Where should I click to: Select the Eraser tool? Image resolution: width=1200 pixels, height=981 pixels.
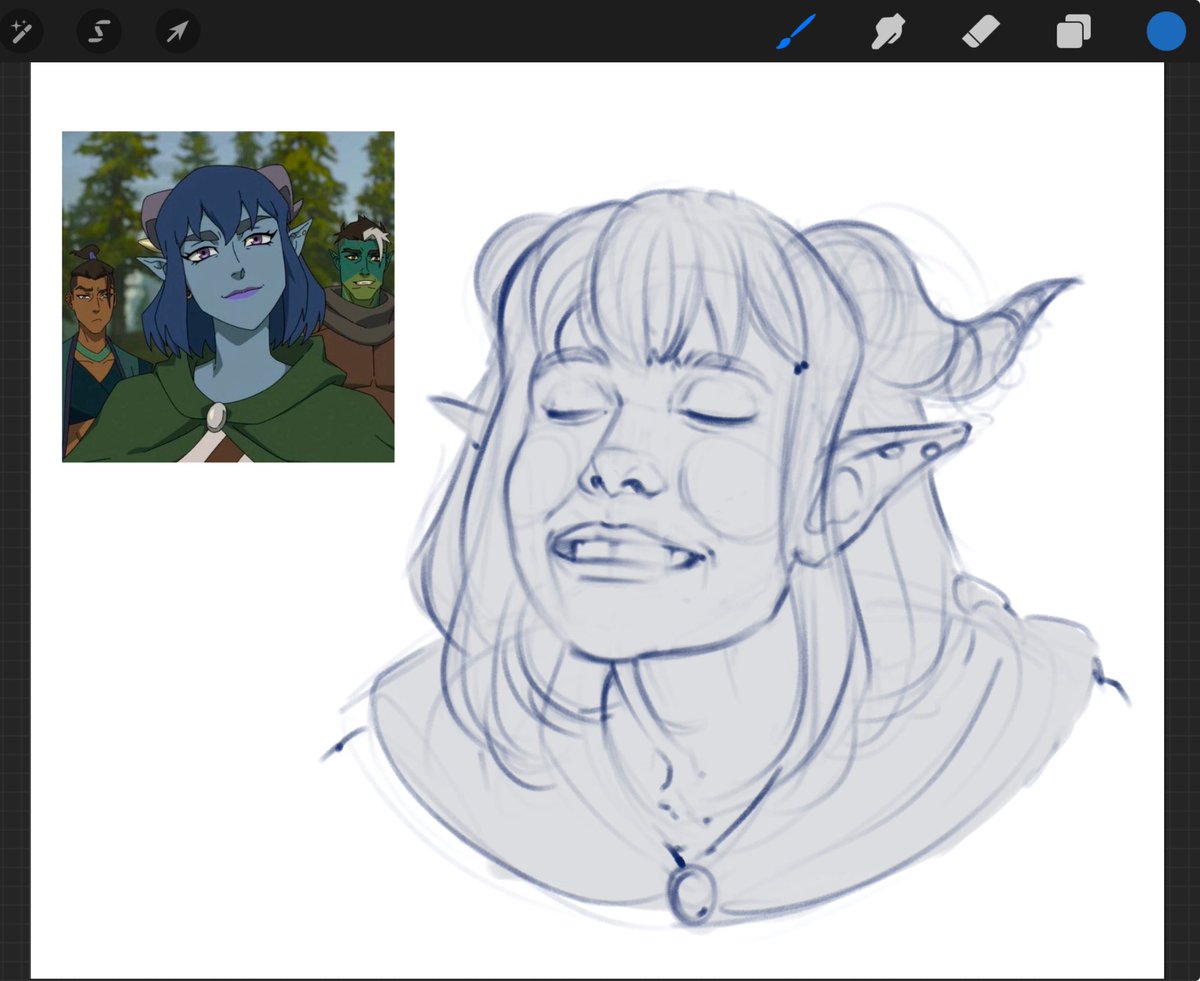pos(981,32)
